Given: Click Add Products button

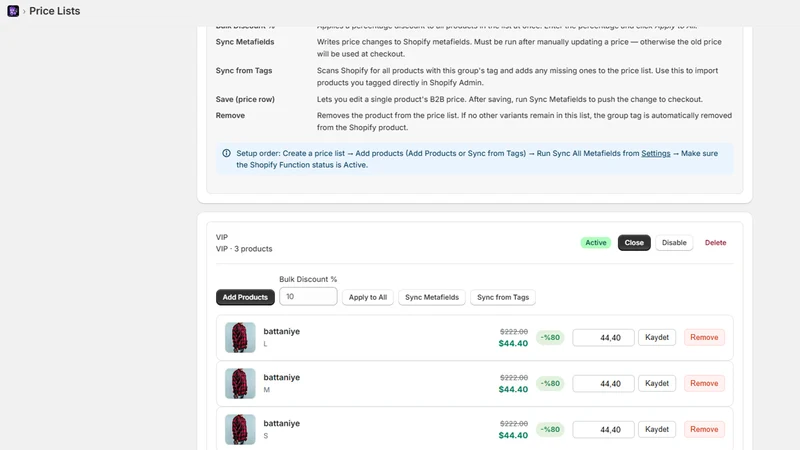Looking at the screenshot, I should coord(245,297).
